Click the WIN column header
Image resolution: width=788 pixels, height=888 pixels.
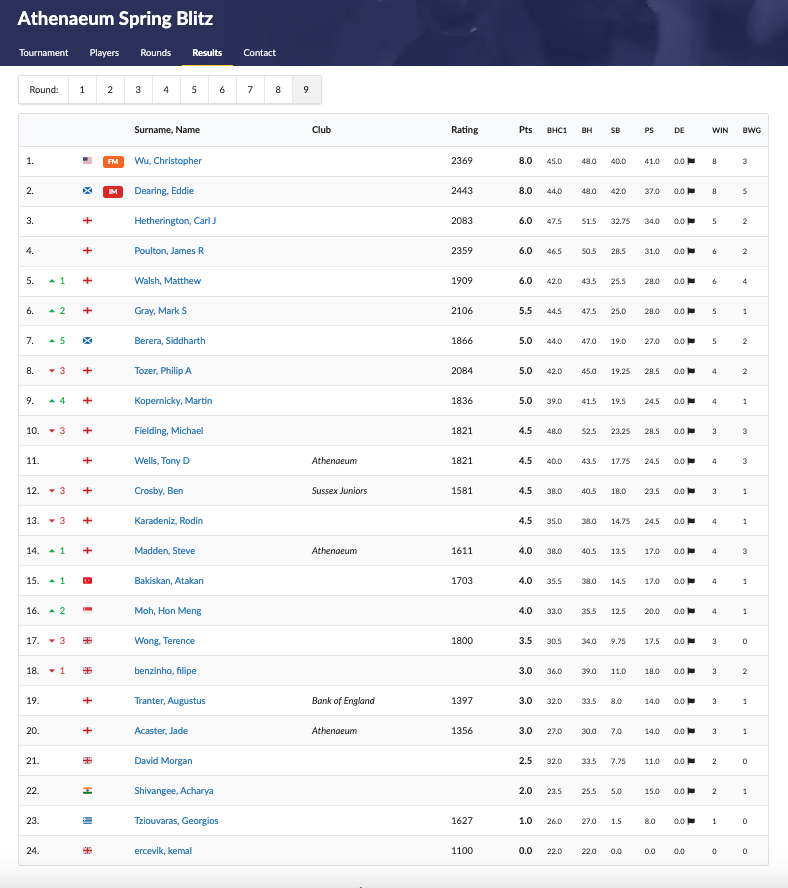pos(720,130)
